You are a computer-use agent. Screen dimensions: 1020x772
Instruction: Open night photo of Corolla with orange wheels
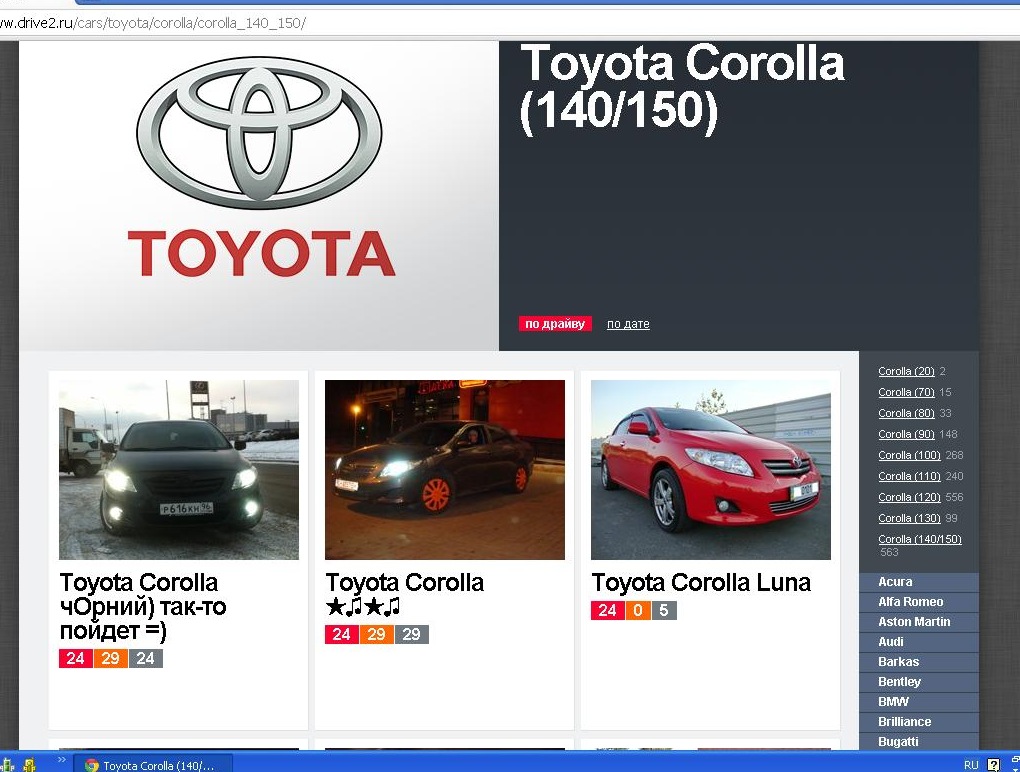(445, 470)
